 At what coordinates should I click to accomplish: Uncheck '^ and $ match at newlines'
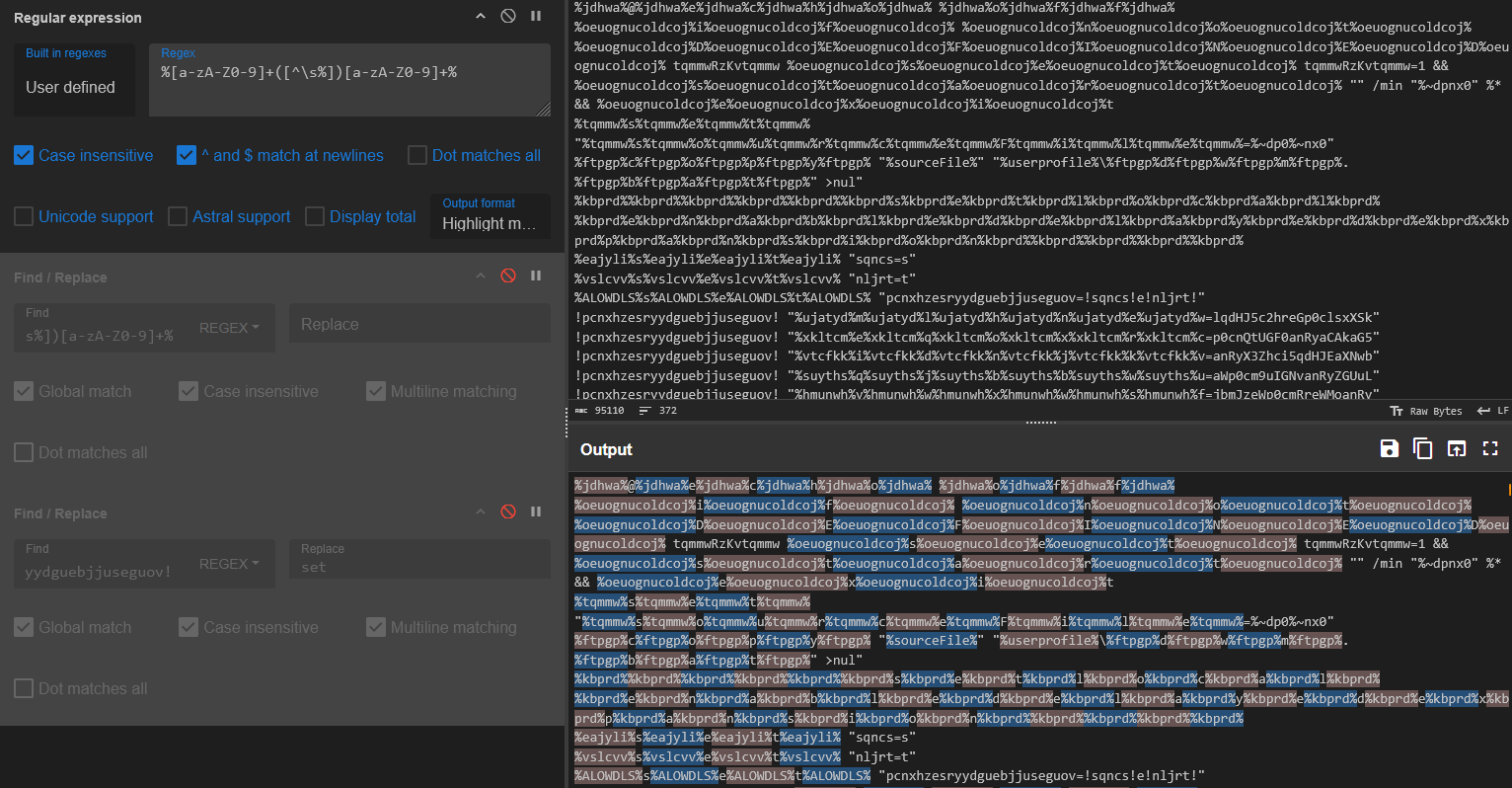[187, 155]
